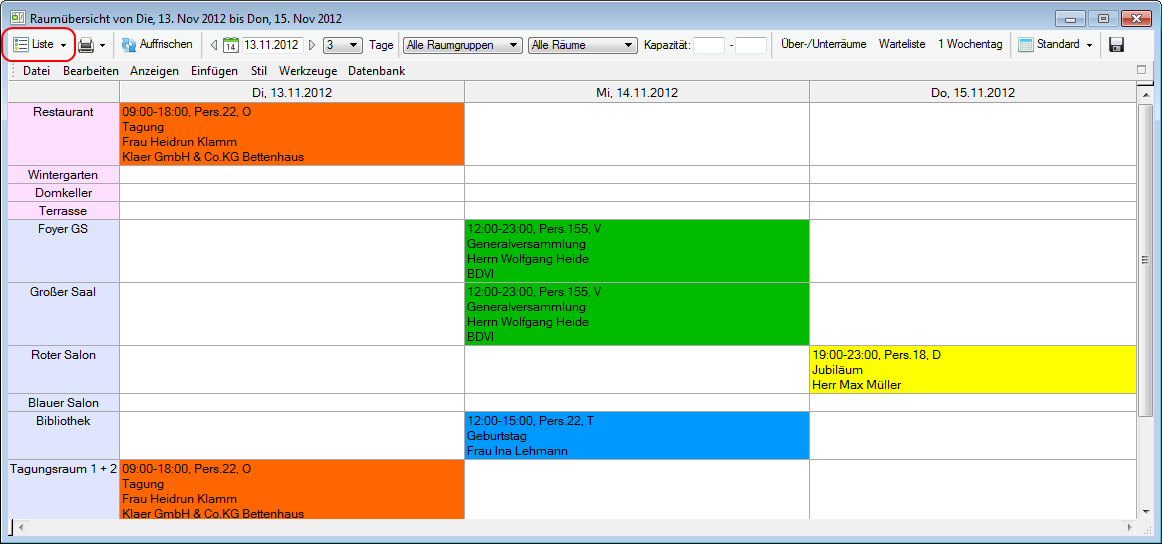Click the vertical scrollbar thumb
Screen dimensions: 1162x544
tap(1145, 260)
